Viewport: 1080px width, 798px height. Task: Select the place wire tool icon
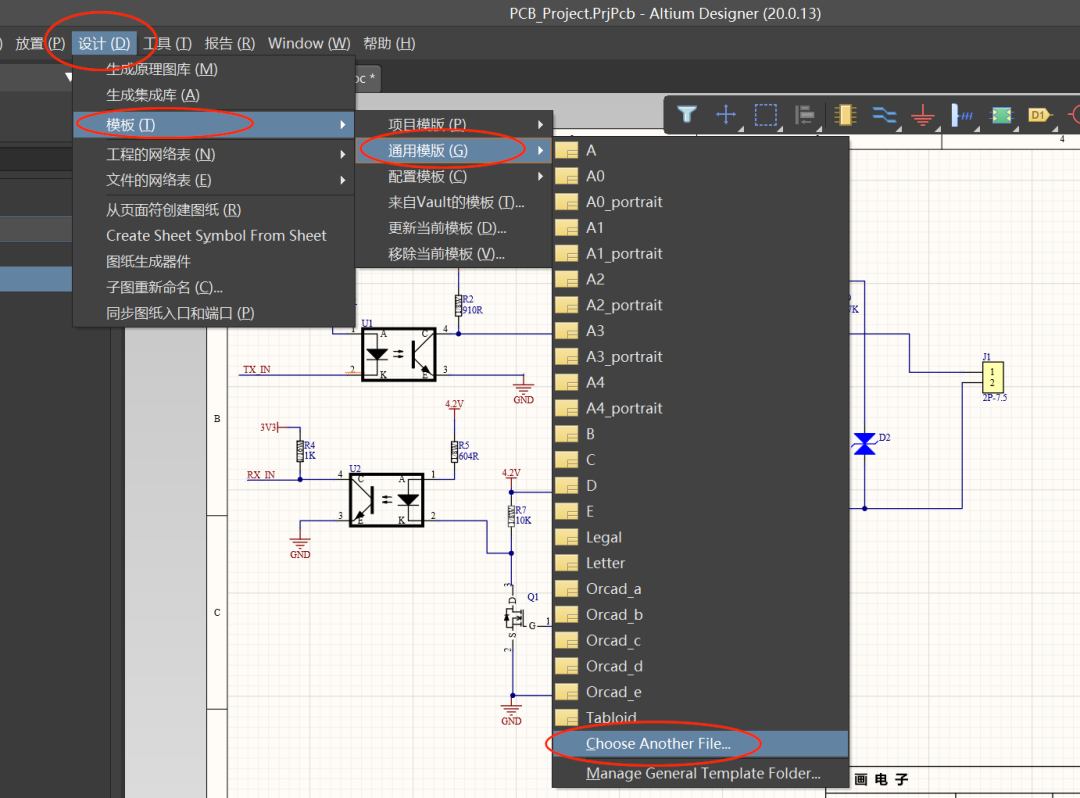tap(884, 115)
